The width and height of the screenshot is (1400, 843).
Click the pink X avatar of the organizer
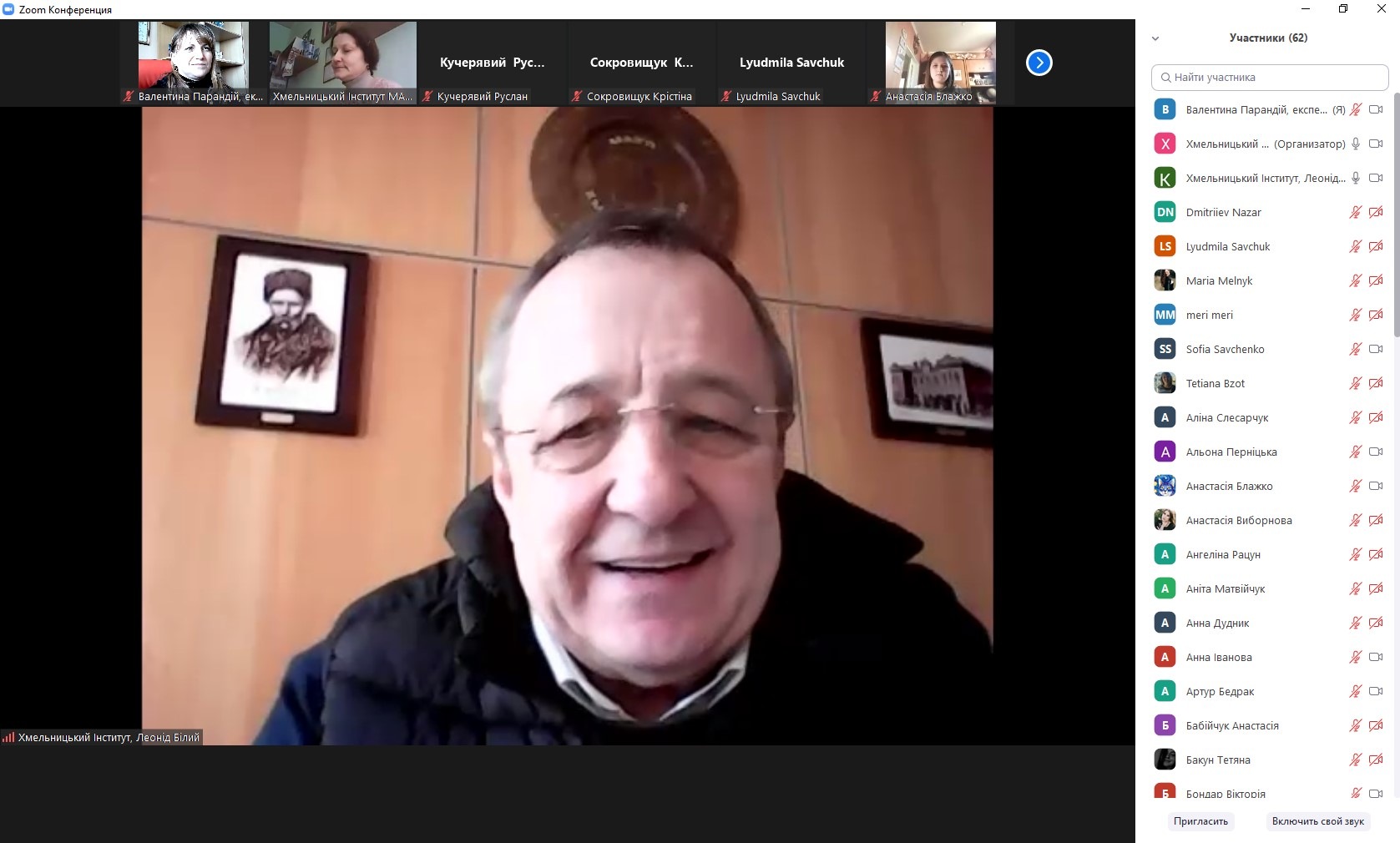(1165, 144)
